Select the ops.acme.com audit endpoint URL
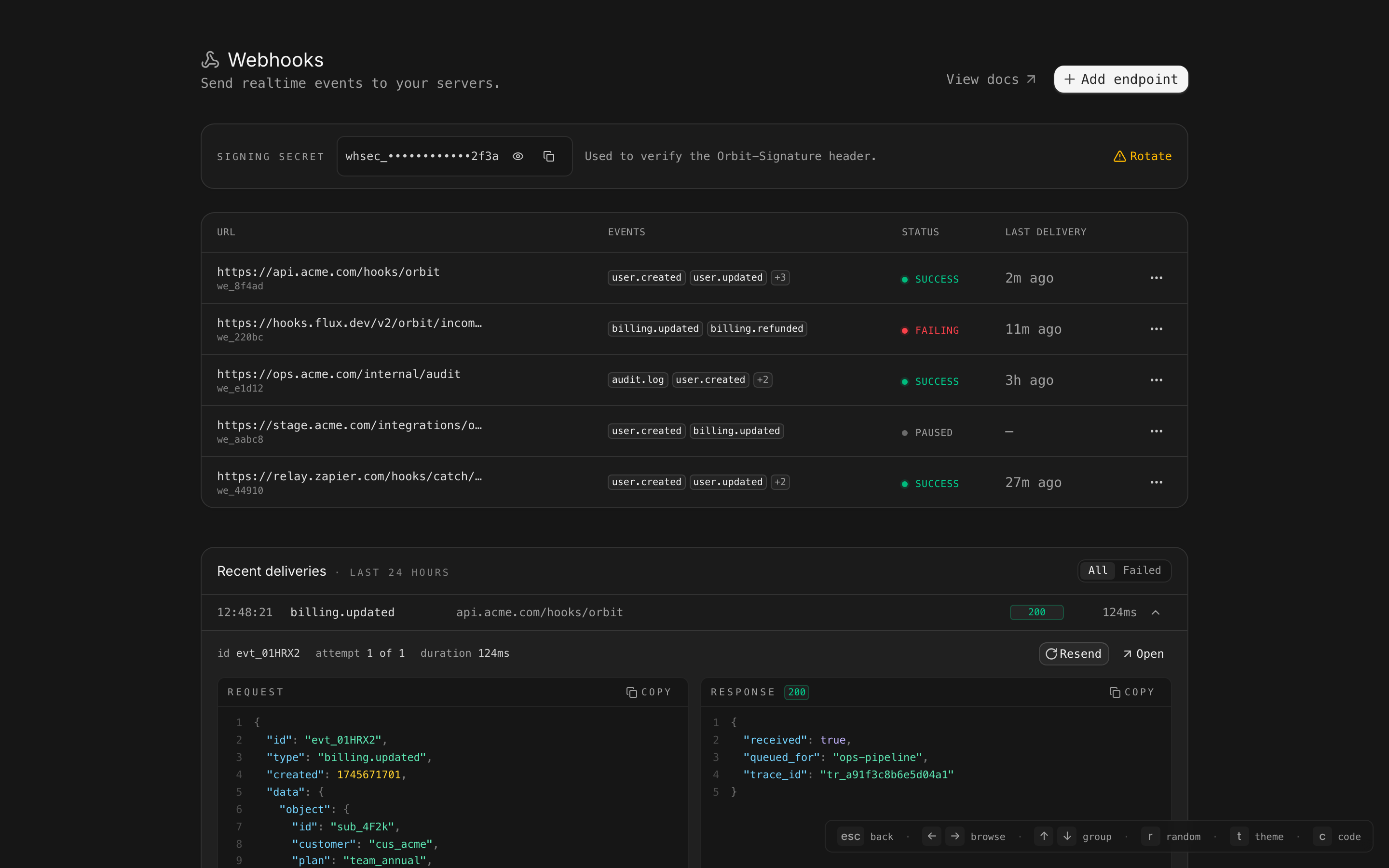The height and width of the screenshot is (868, 1389). (339, 374)
